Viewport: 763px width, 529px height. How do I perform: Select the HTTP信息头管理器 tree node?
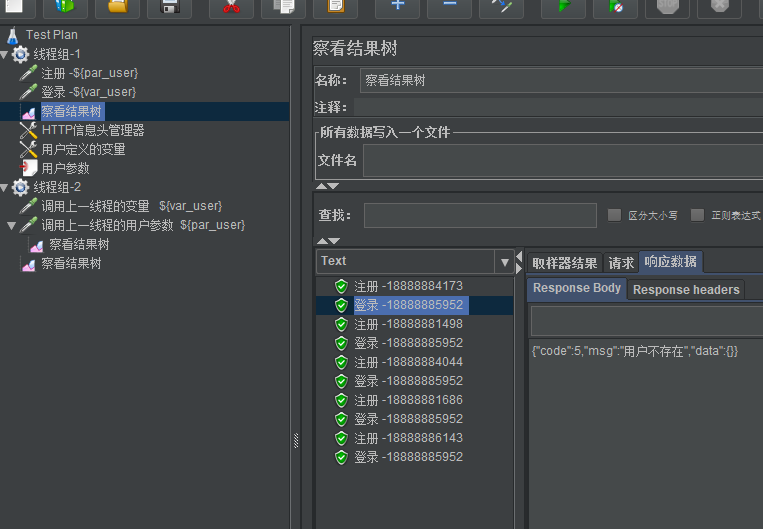coord(93,130)
